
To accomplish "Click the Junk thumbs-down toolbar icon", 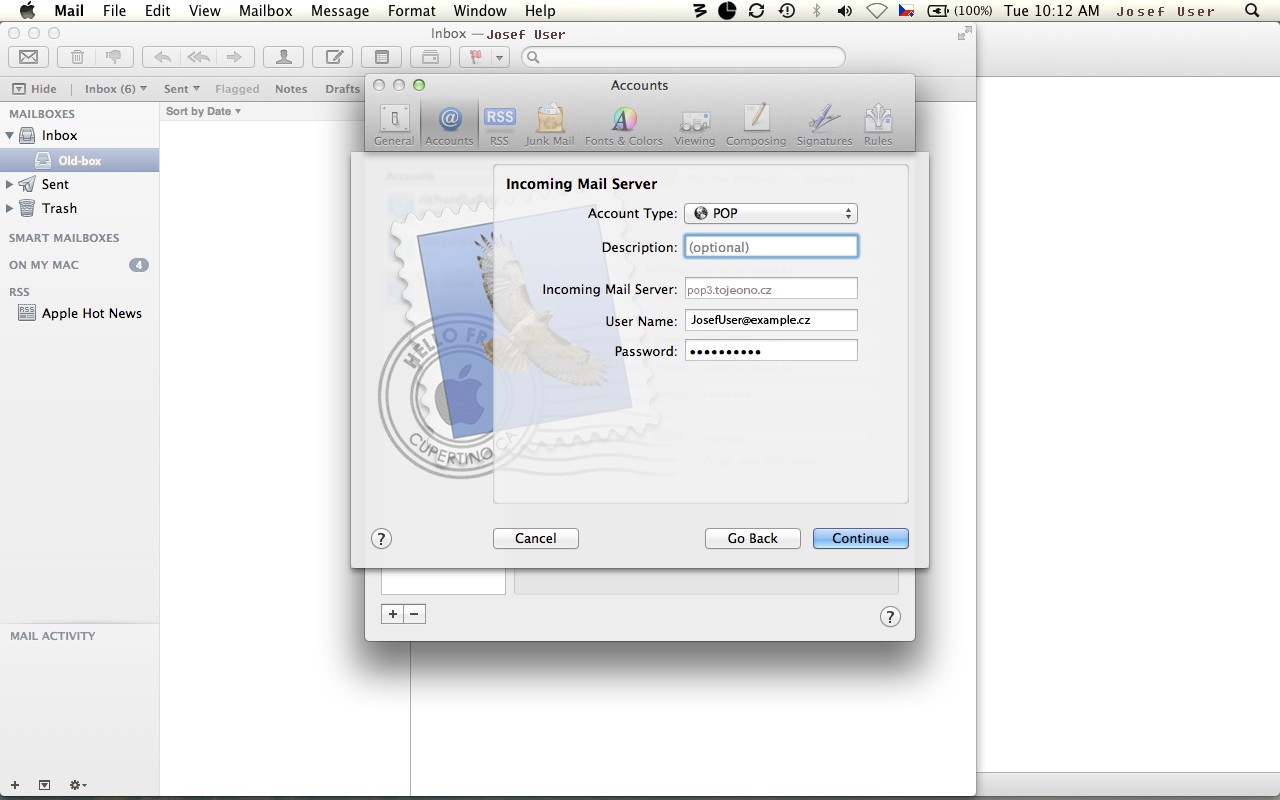I will pos(114,57).
